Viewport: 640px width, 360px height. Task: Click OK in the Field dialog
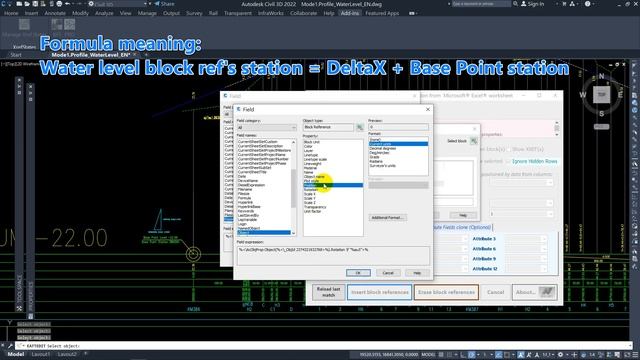pyautogui.click(x=358, y=273)
